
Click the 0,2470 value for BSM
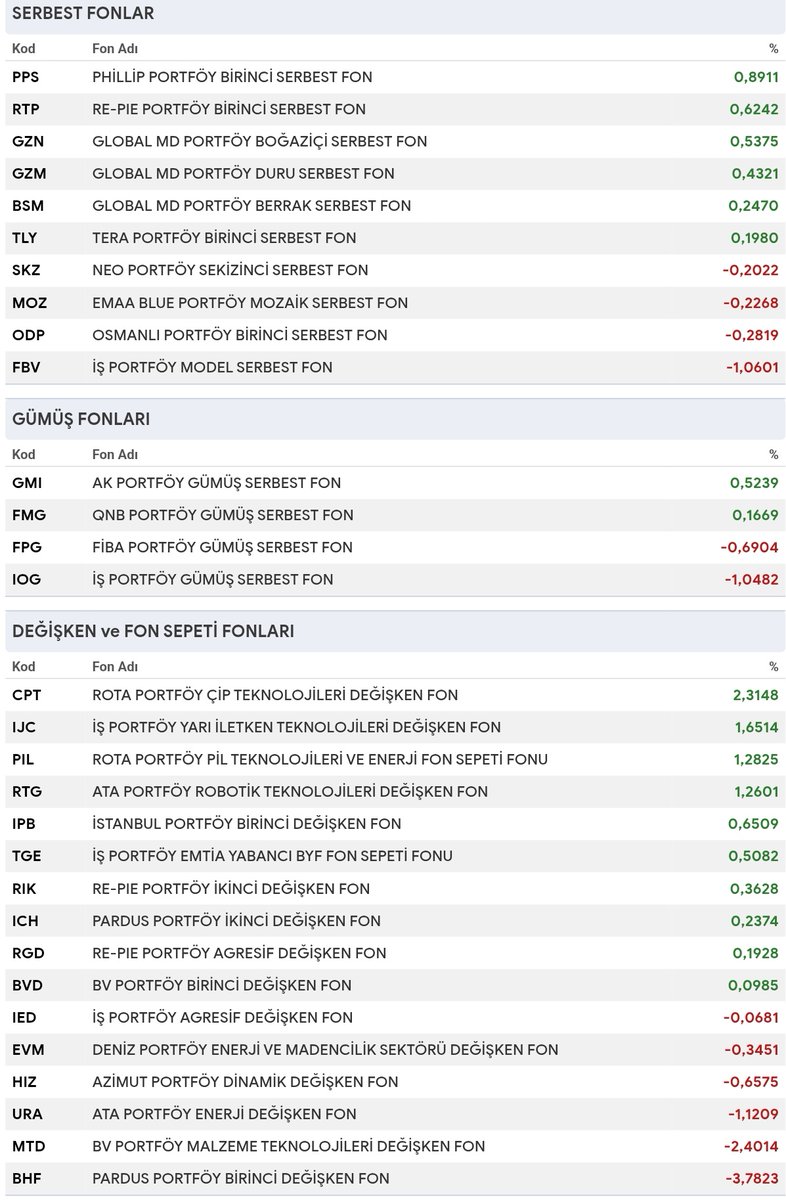755,206
